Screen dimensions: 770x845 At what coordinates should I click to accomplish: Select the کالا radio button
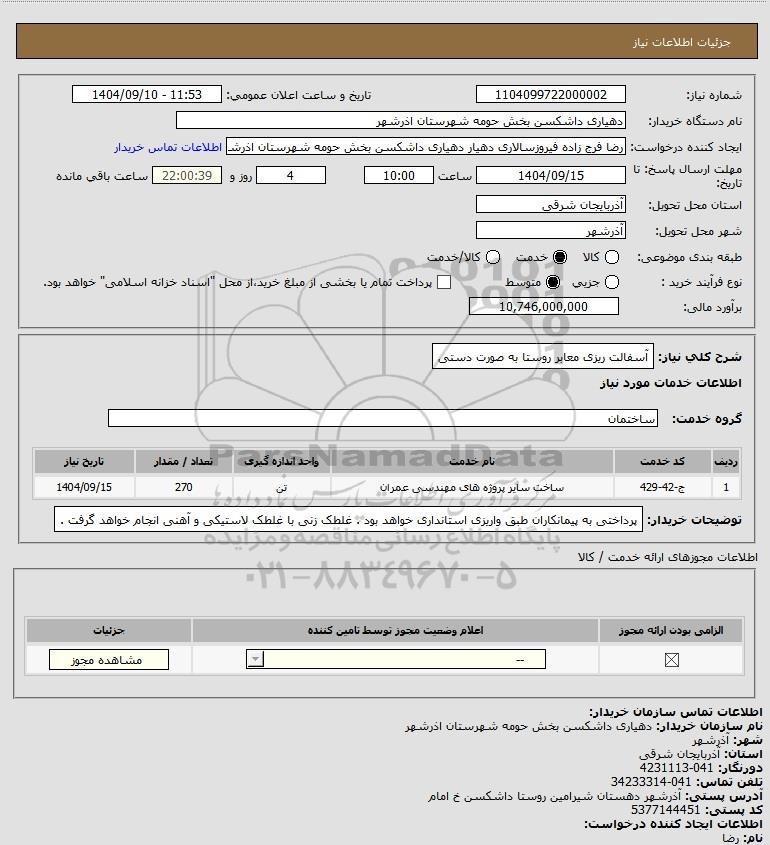612,257
